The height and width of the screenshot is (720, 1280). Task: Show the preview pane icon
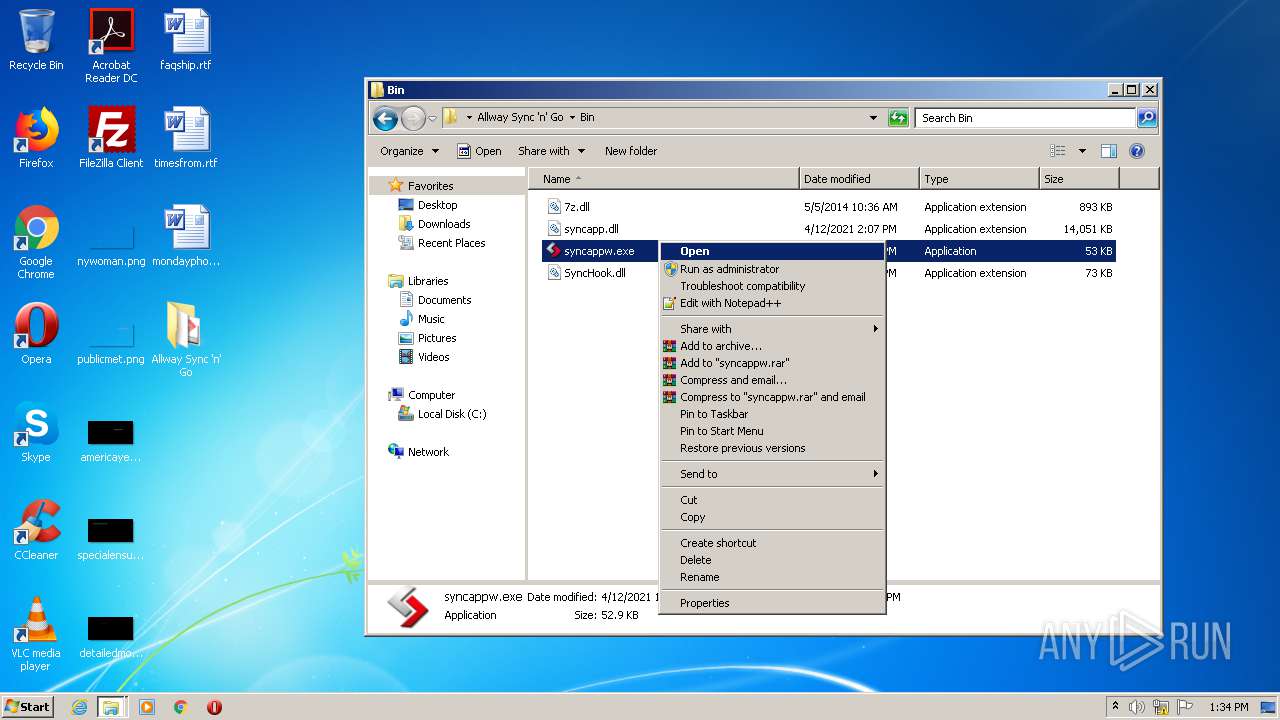(1108, 151)
